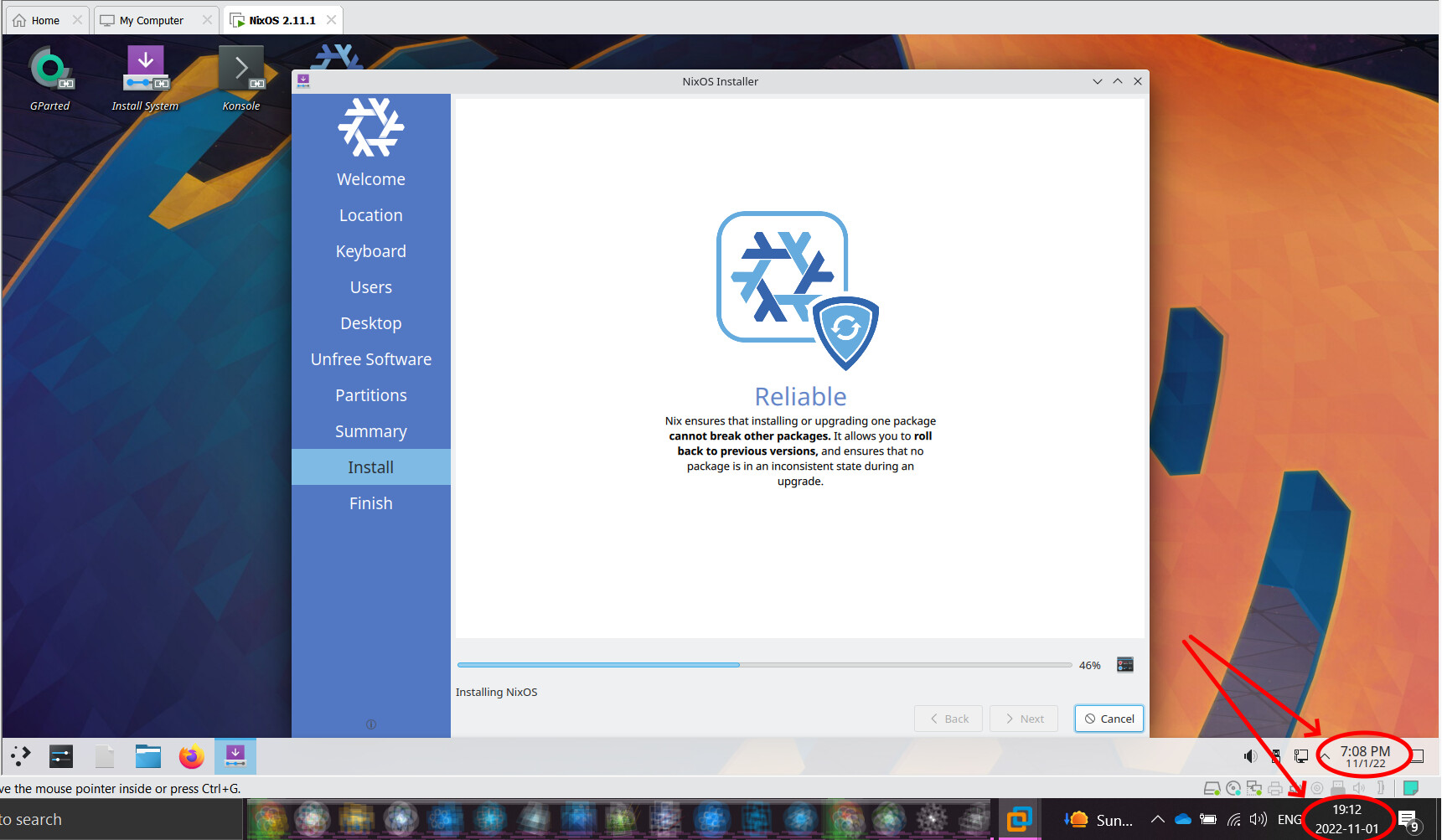Switch to the My Computer tab
Screen dimensions: 1442x840
click(151, 19)
